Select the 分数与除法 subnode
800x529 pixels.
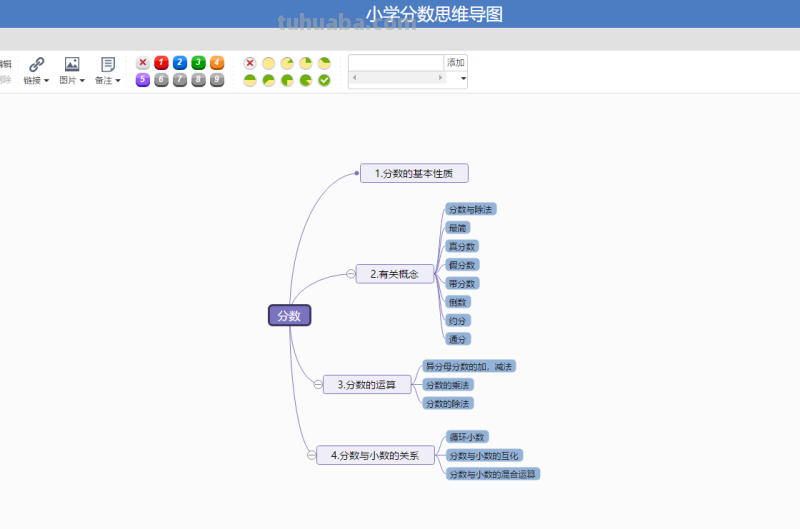tap(470, 209)
